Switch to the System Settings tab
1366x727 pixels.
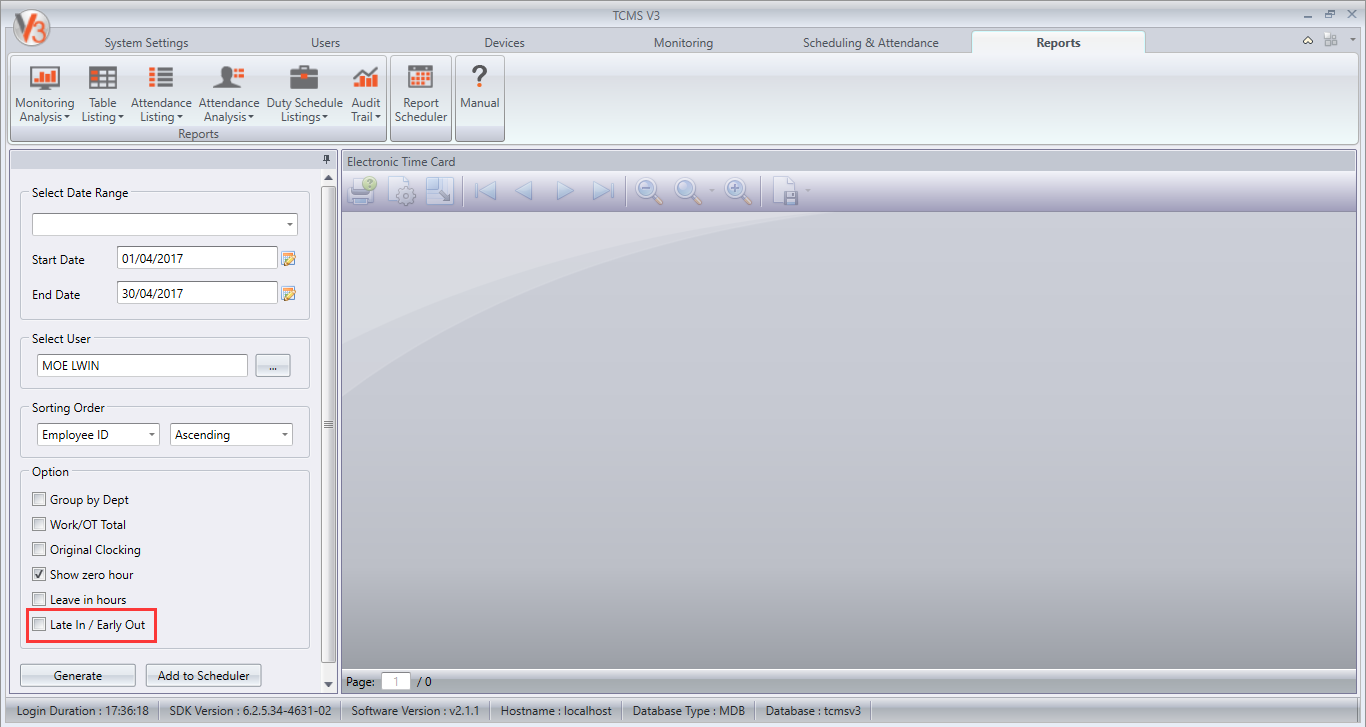pos(146,43)
